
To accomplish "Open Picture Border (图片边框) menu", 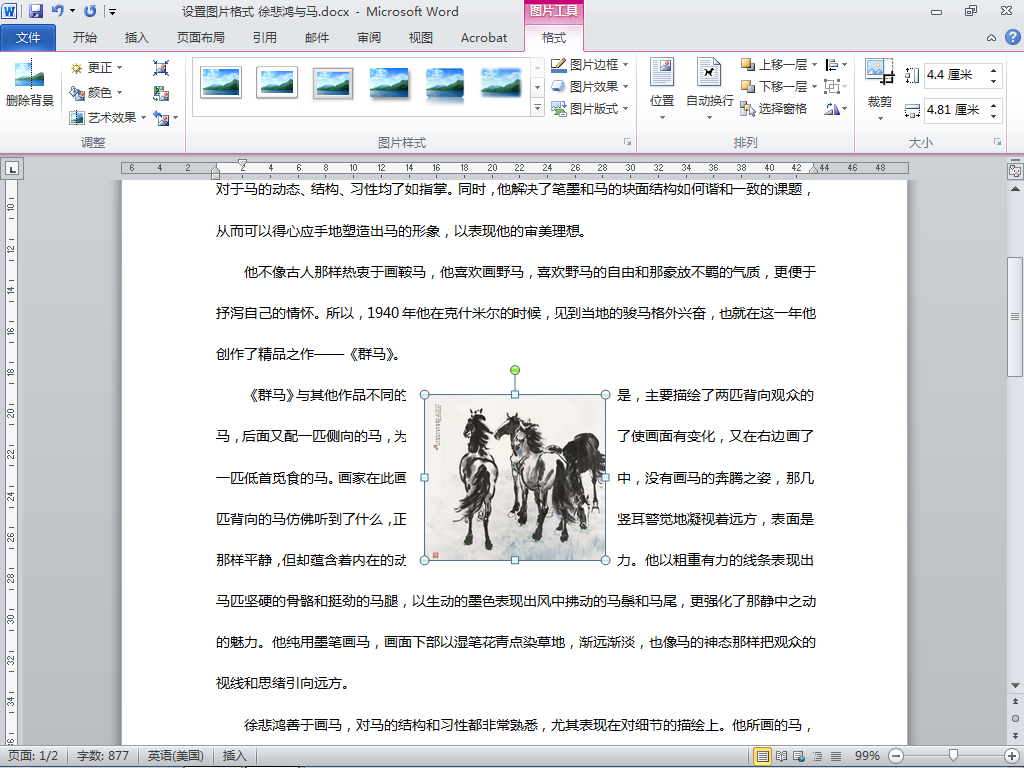I will point(589,65).
